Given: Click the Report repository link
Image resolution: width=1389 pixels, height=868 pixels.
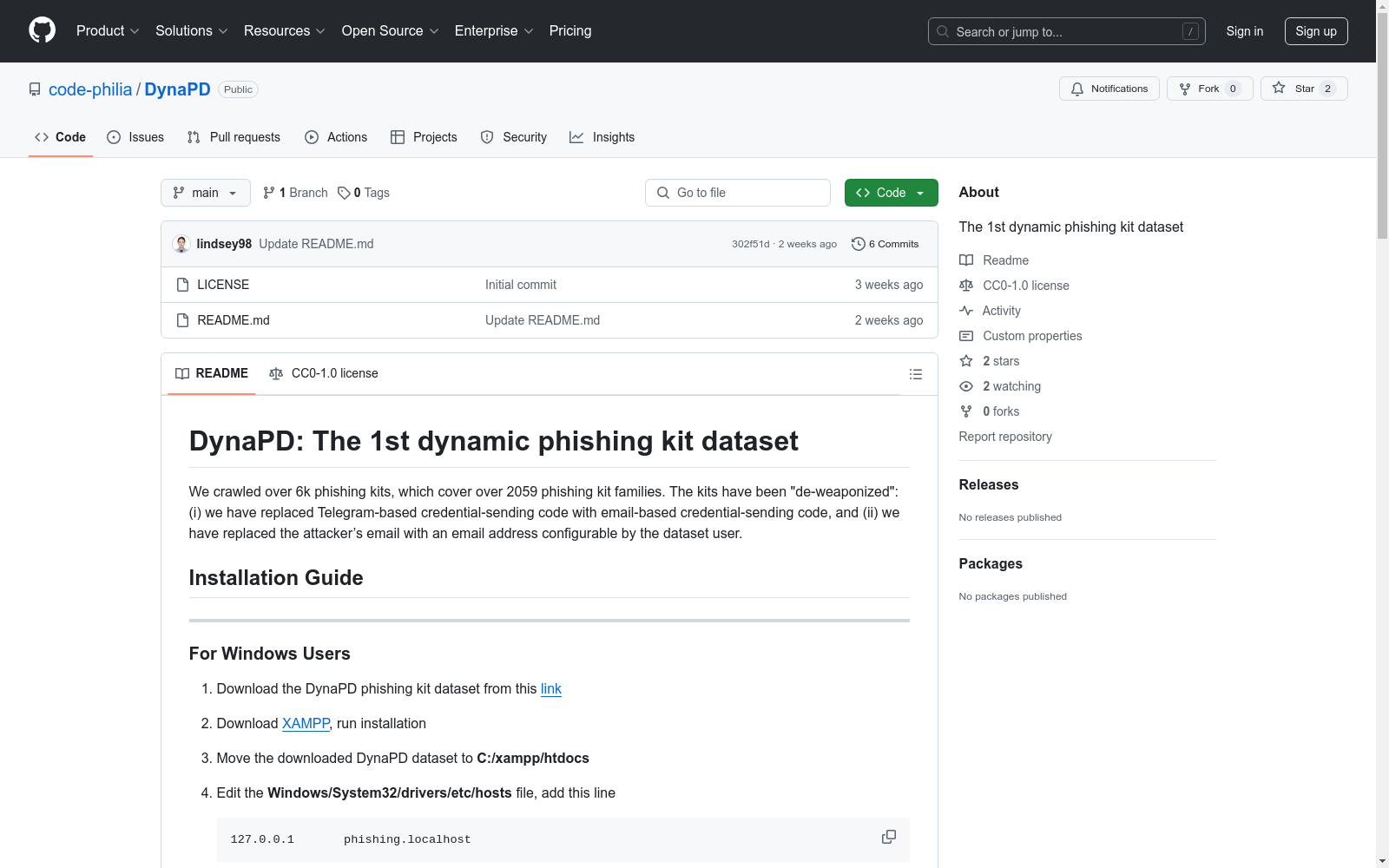Looking at the screenshot, I should pos(1005,437).
